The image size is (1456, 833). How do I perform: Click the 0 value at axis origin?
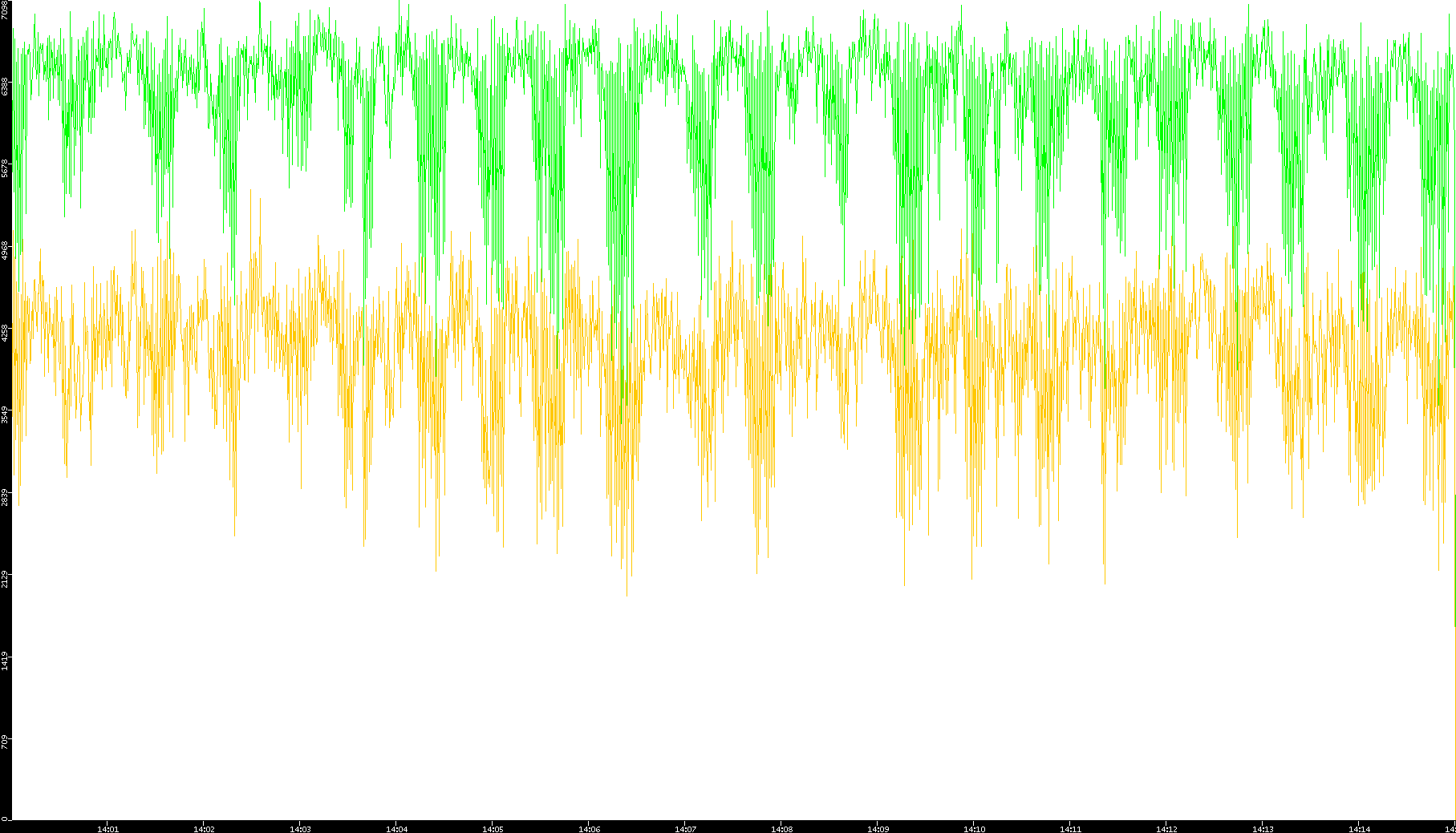5,819
